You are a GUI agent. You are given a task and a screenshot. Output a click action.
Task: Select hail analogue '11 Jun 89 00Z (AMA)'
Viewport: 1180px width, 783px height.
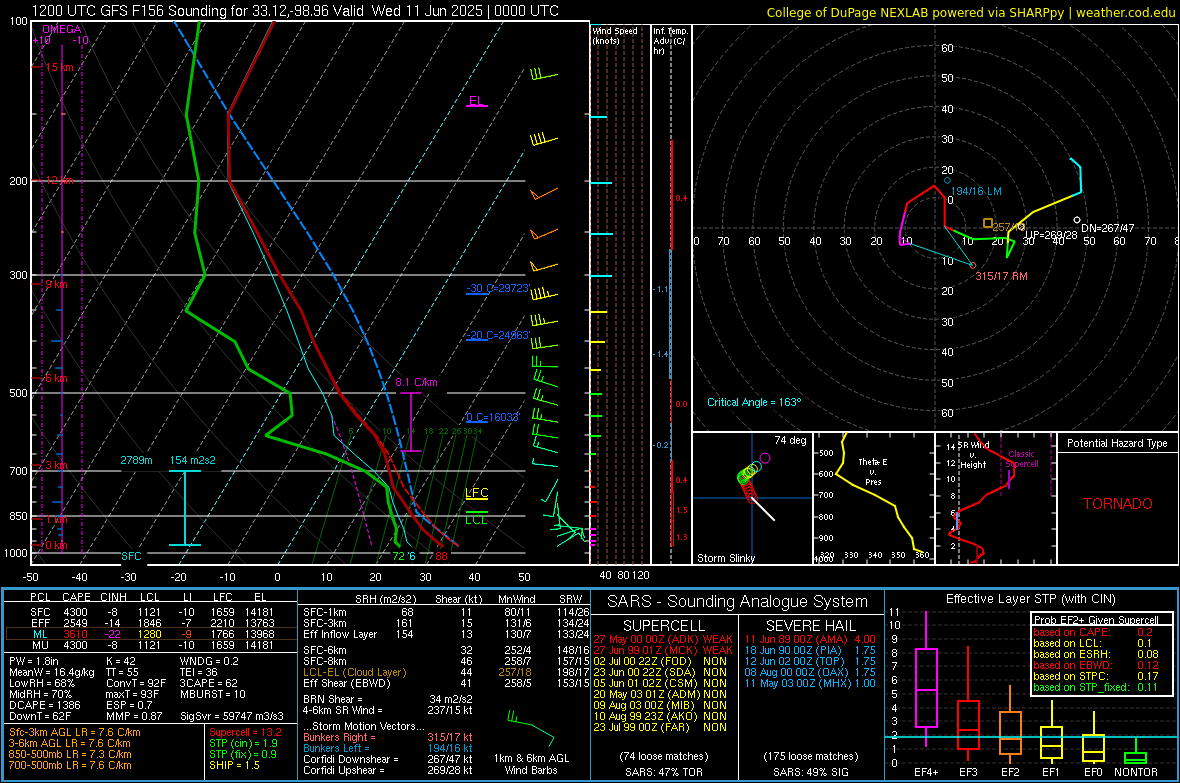tap(796, 639)
